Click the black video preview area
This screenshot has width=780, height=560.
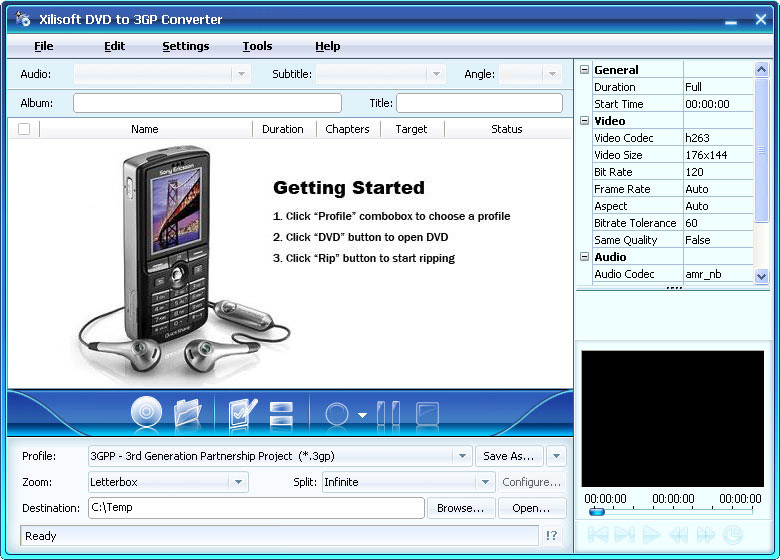tap(673, 419)
